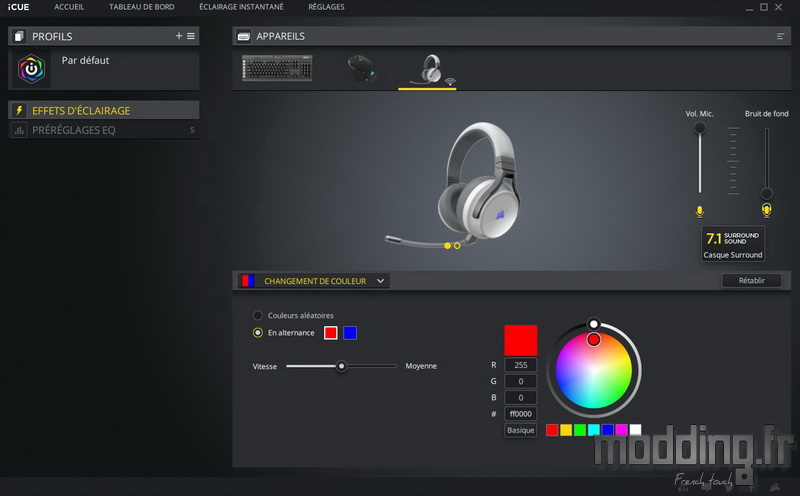This screenshot has width=800, height=496.
Task: Open Préréglages EQ section
Action: point(104,130)
